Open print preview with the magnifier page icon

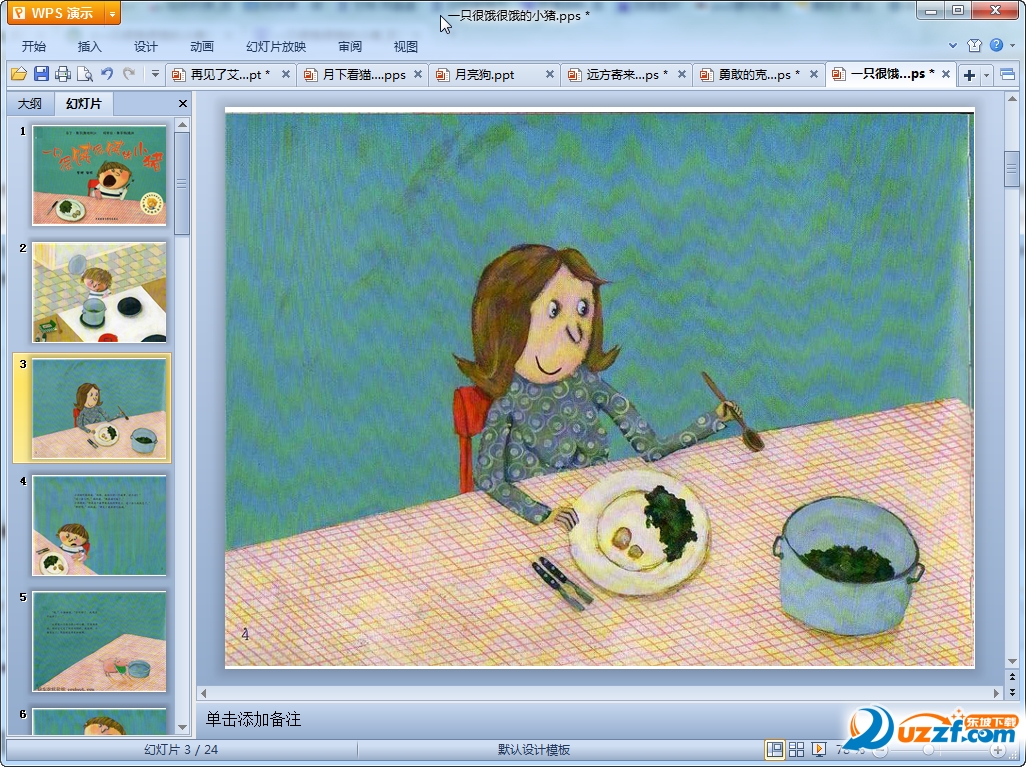84,74
